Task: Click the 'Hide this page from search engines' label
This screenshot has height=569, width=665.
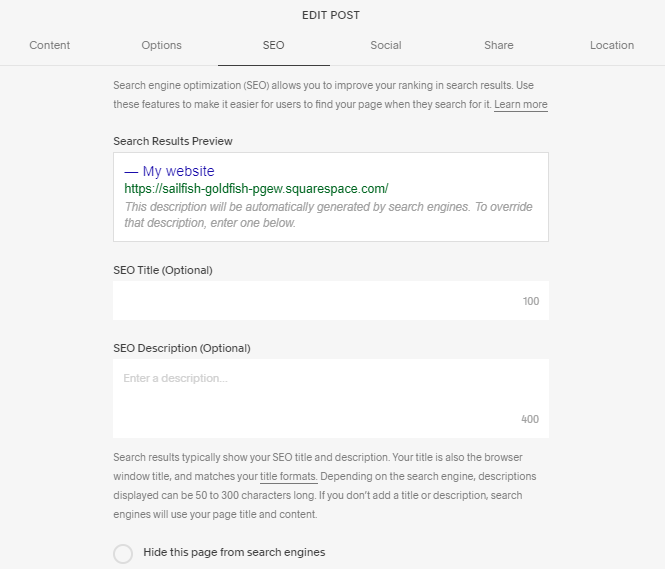Action: [234, 552]
